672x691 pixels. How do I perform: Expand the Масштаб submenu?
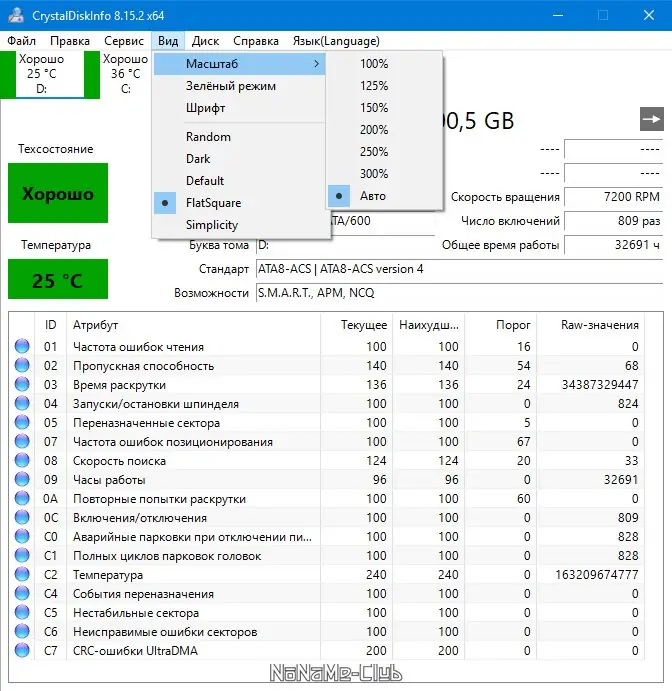pyautogui.click(x=240, y=63)
